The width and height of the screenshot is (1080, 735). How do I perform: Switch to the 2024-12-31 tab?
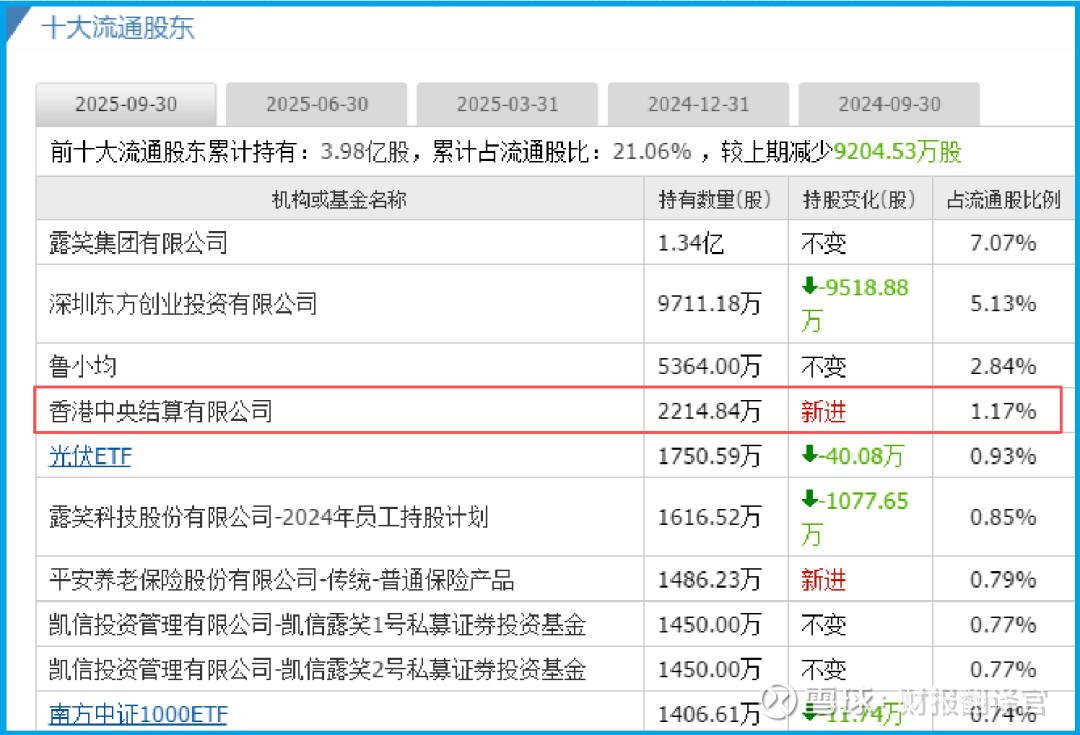(698, 104)
